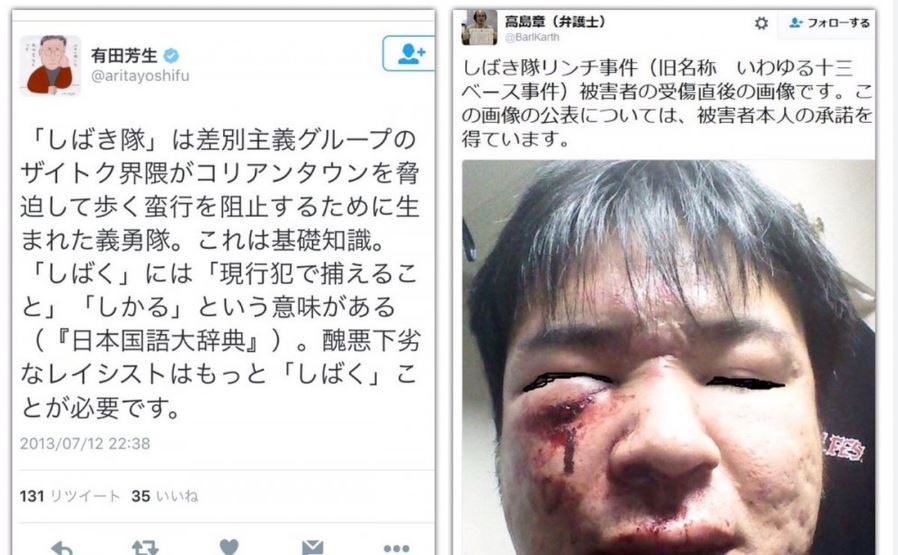View the 35 いいね count
Image resolution: width=898 pixels, height=555 pixels.
(x=165, y=496)
